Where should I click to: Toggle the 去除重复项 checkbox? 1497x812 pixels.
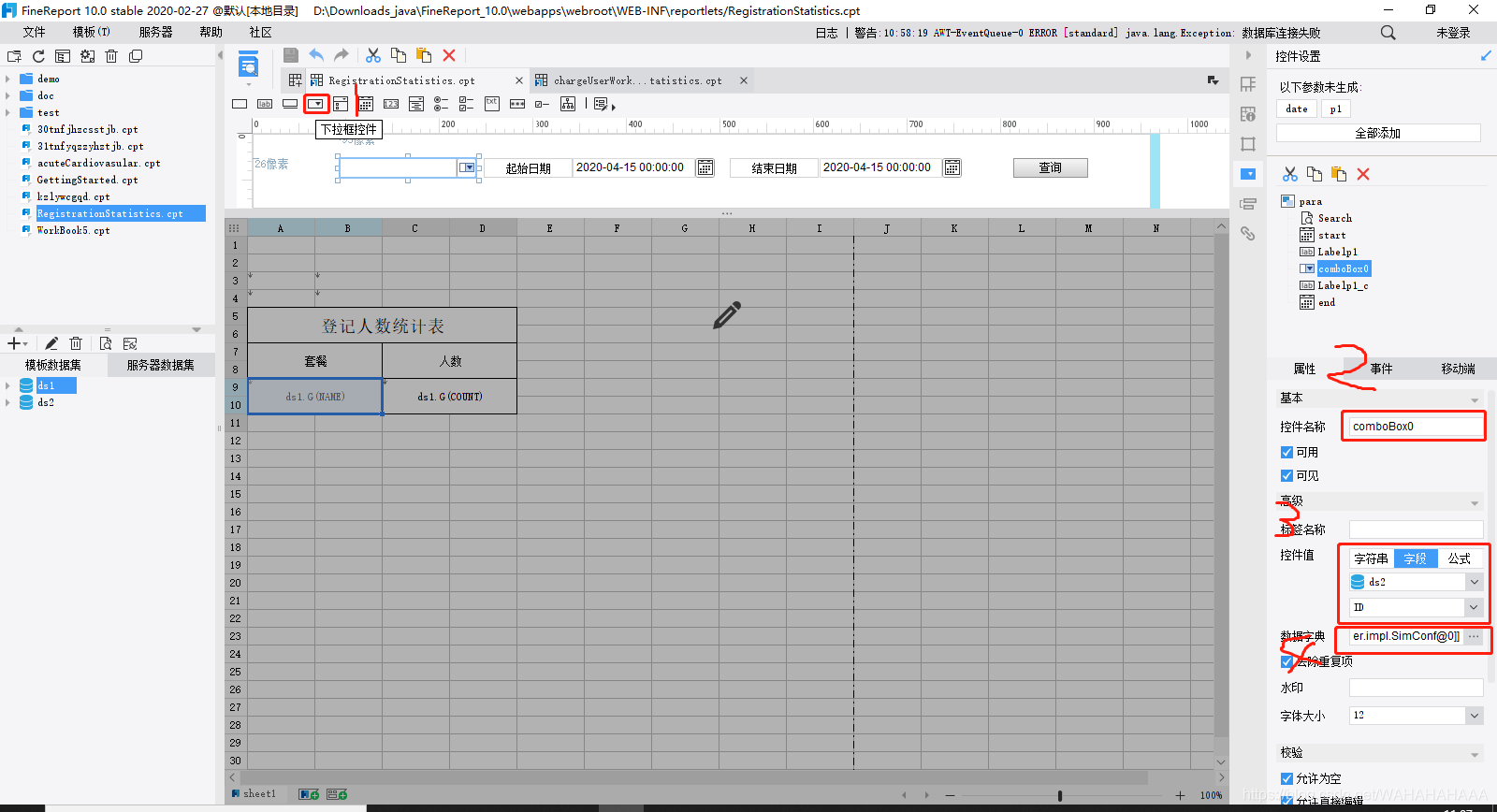pyautogui.click(x=1286, y=661)
